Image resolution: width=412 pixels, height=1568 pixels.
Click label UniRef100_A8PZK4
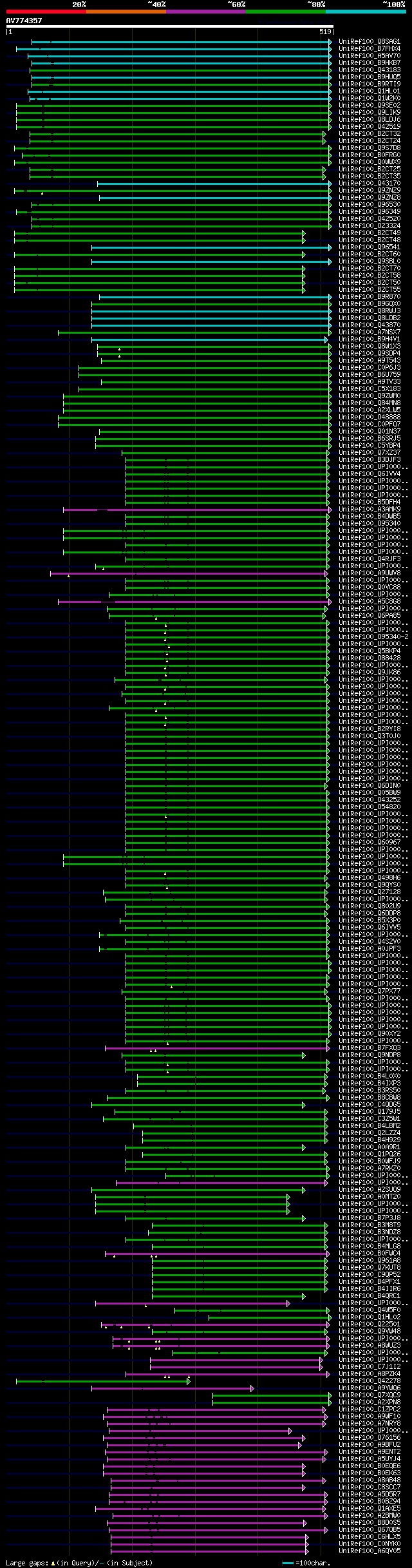coord(370,1374)
